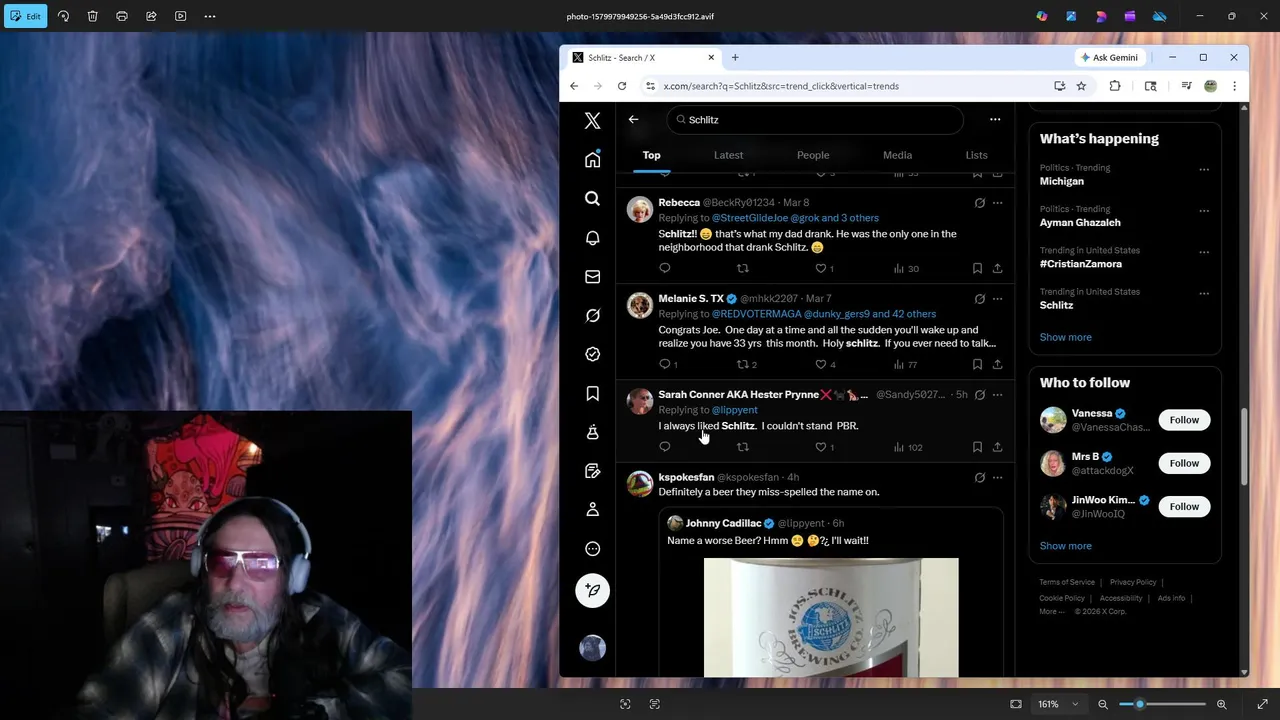Screen dimensions: 1280x720
Task: Toggle fit to window in Photos
Action: (x=1016, y=704)
